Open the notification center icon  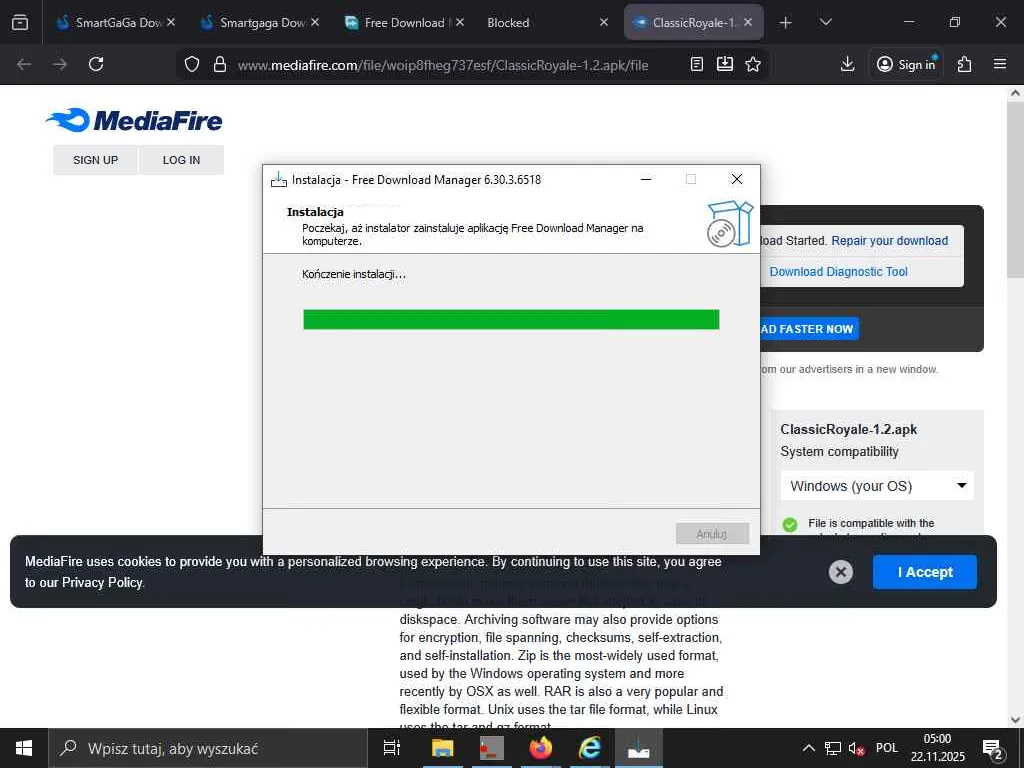tap(993, 749)
